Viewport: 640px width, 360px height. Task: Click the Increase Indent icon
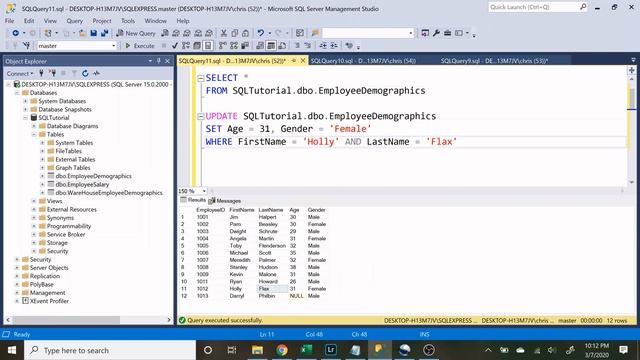334,46
